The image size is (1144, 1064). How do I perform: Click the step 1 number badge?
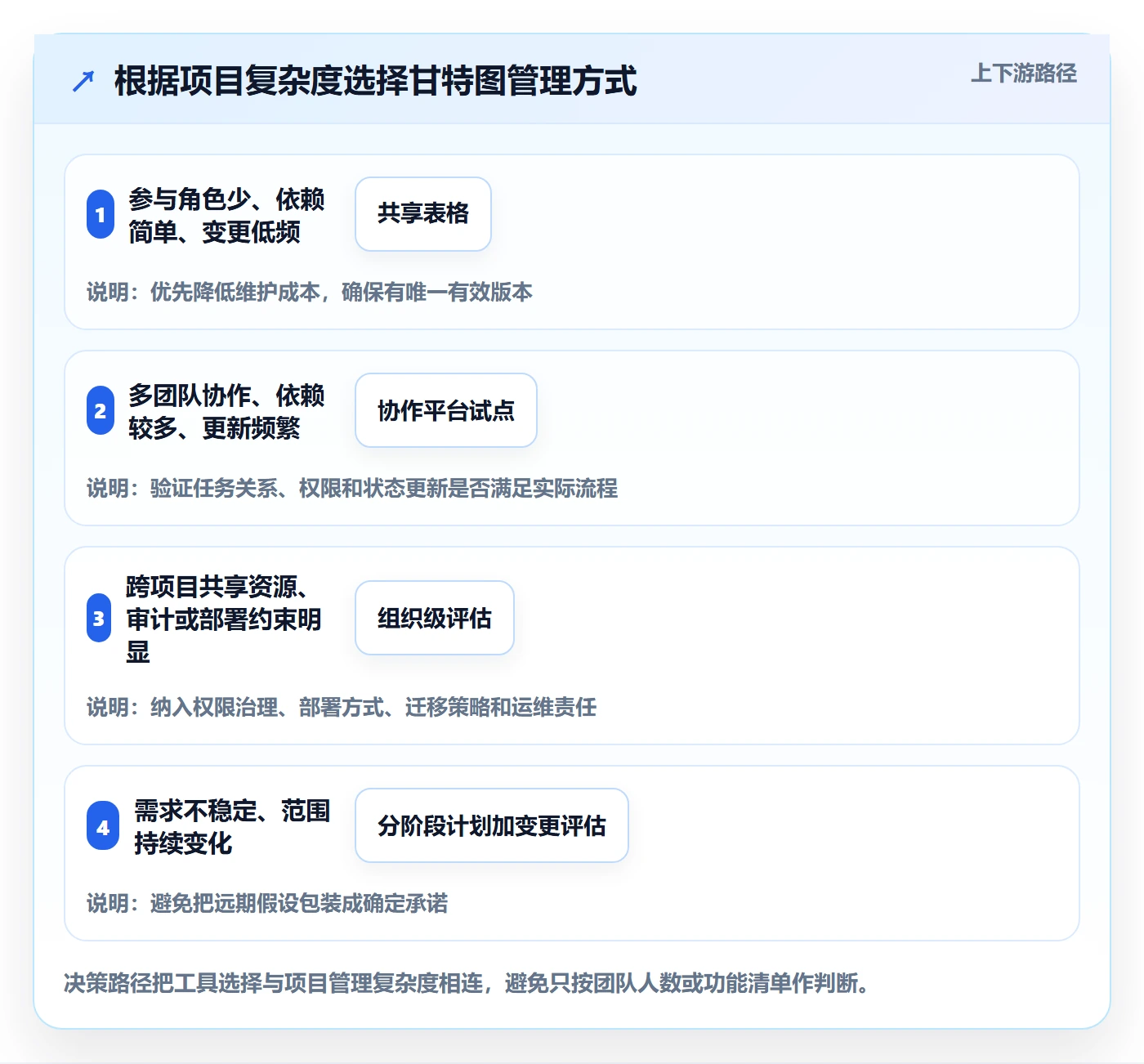(x=101, y=214)
